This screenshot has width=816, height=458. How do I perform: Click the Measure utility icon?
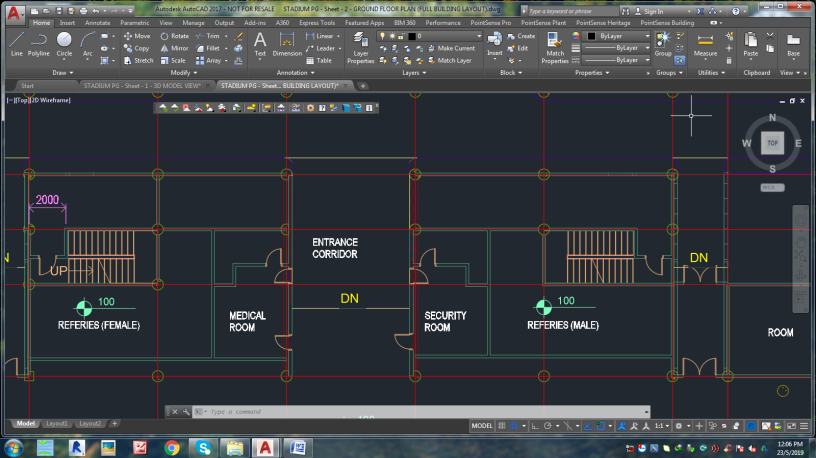(706, 43)
